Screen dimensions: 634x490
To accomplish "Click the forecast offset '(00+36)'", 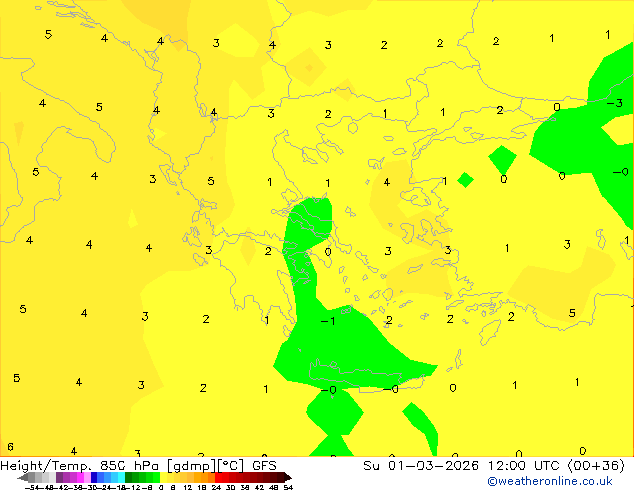I will tap(596, 466).
